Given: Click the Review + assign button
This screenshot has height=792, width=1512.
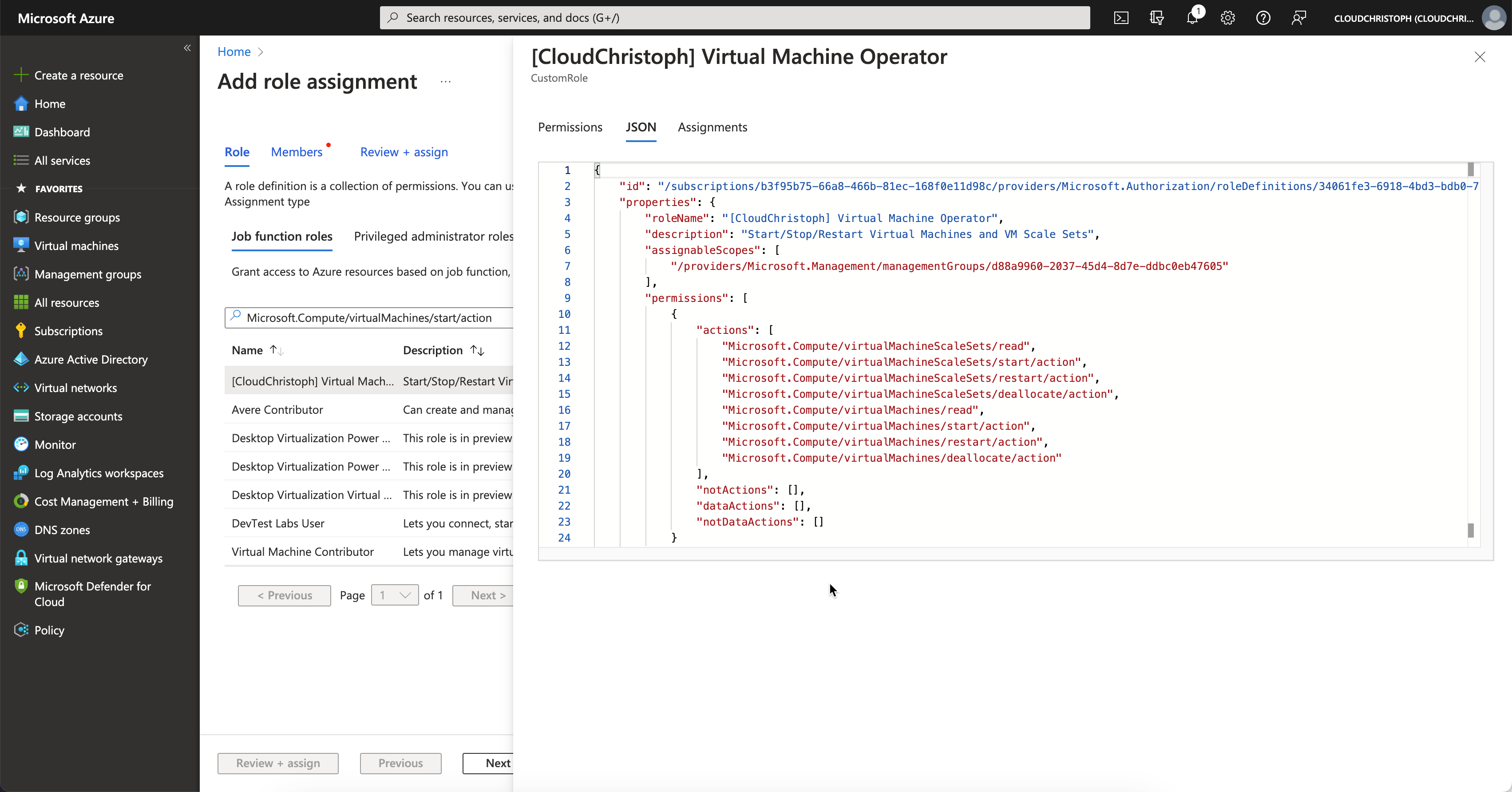Looking at the screenshot, I should point(278,763).
